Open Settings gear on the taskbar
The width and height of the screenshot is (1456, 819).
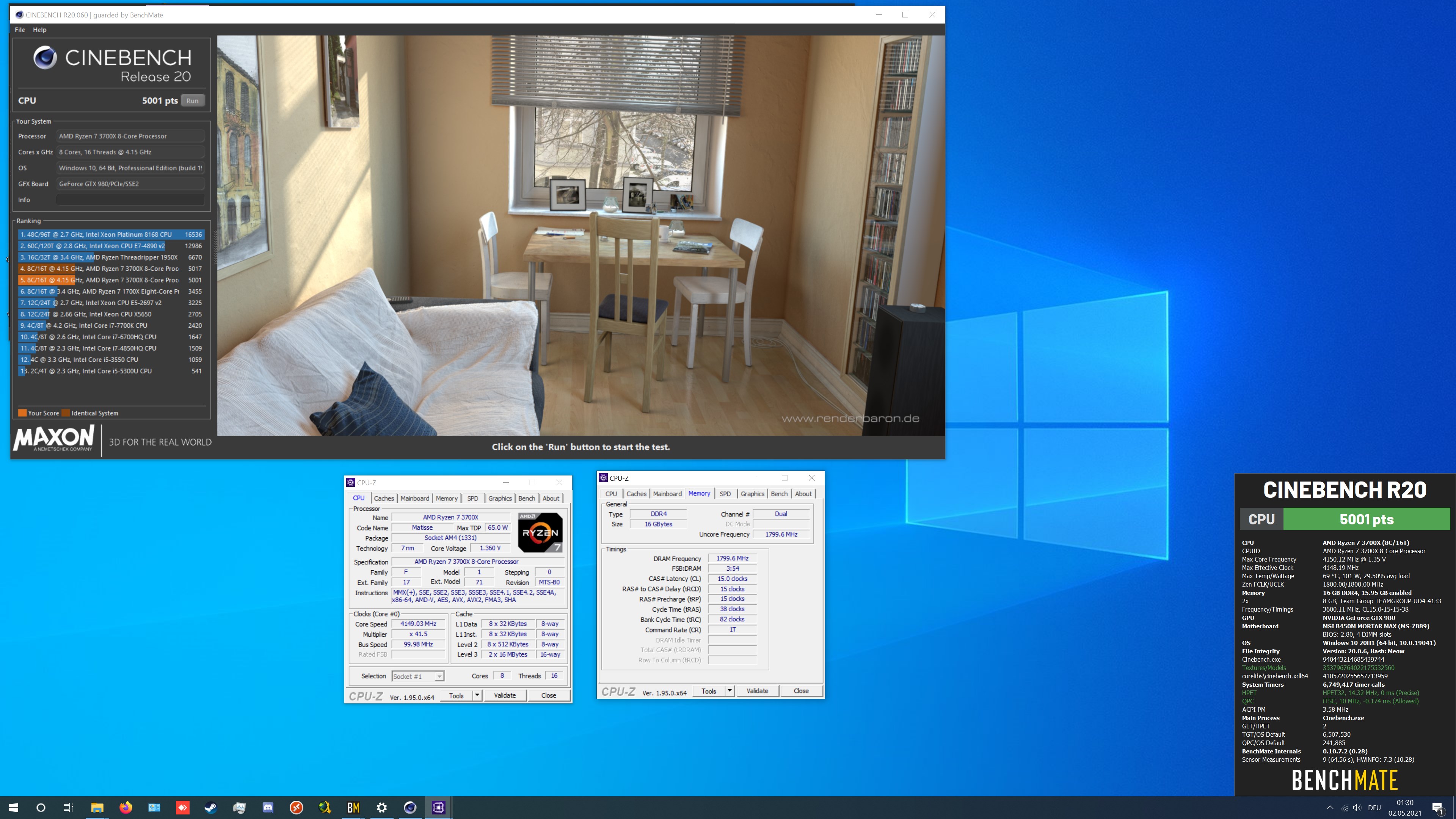[x=381, y=807]
